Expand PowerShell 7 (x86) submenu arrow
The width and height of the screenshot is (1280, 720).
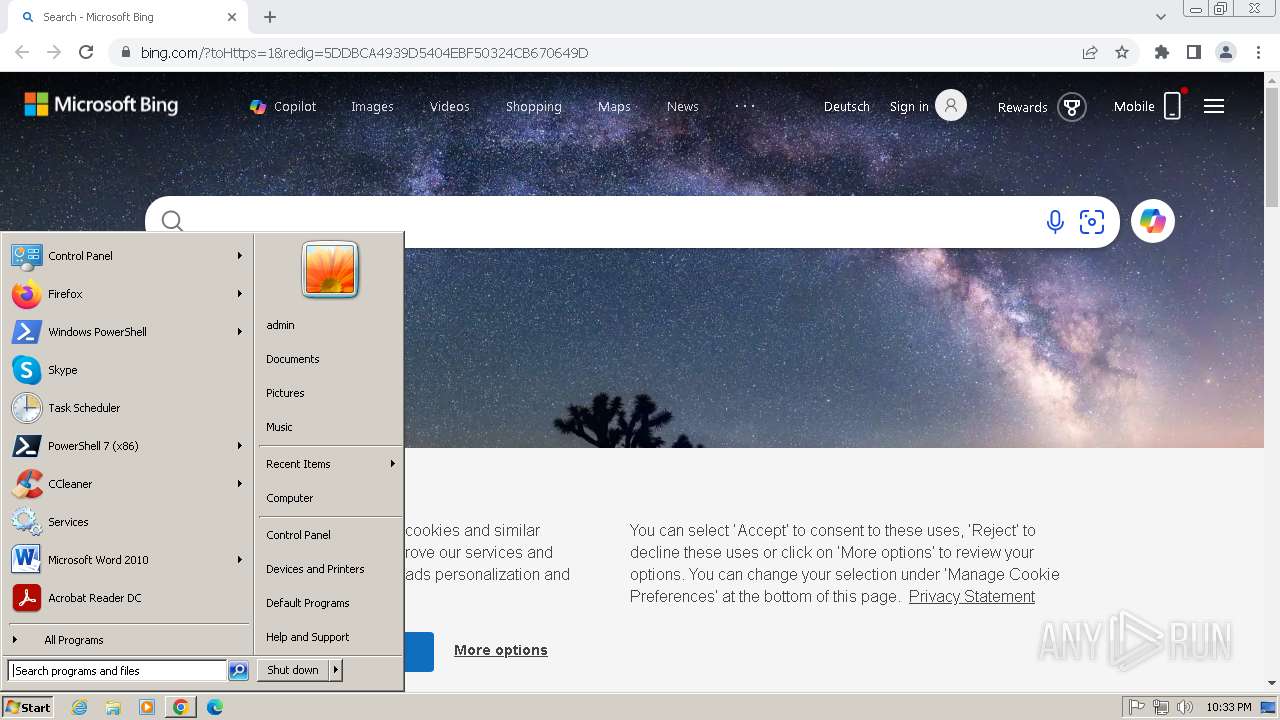(240, 446)
